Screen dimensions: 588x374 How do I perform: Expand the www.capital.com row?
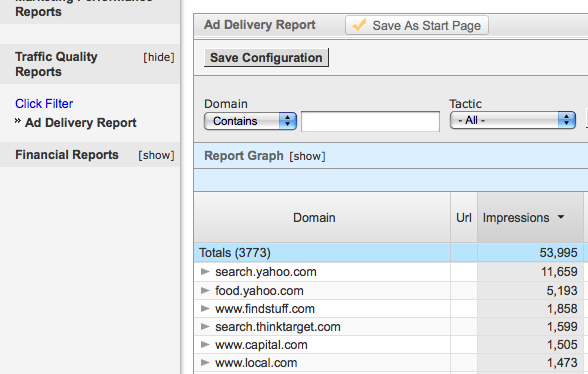(205, 344)
